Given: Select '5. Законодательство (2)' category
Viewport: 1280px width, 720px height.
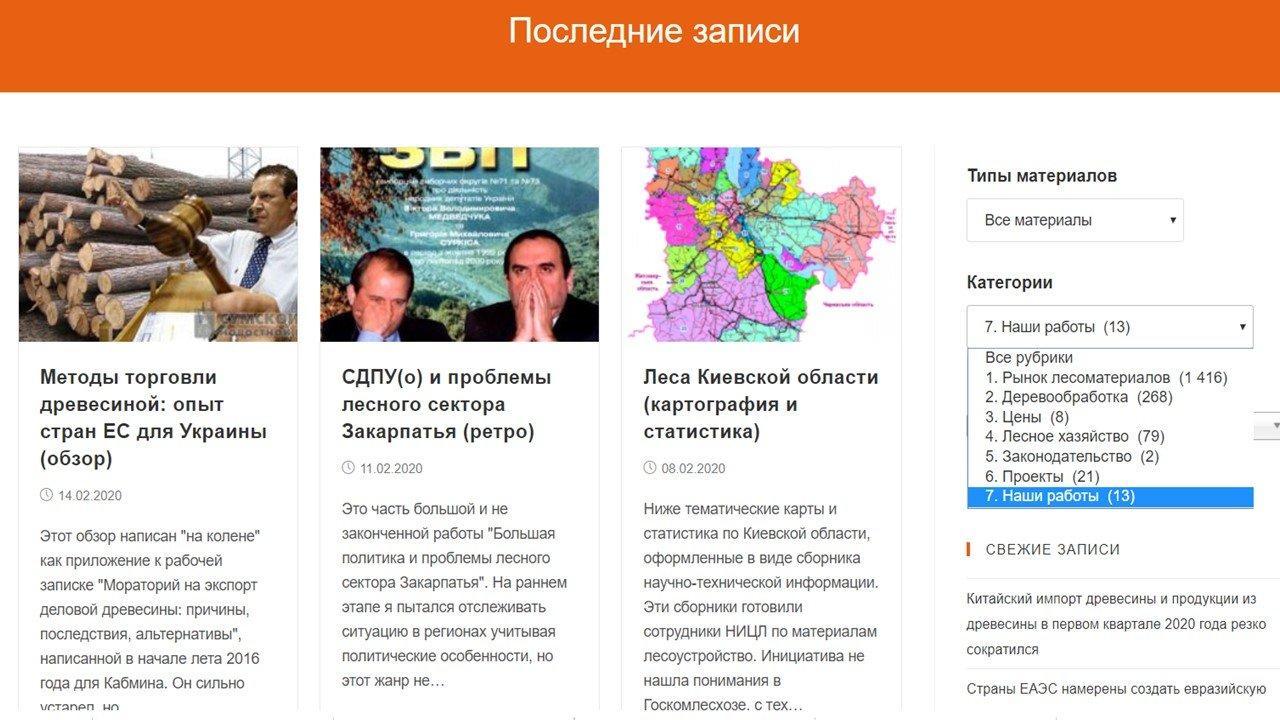Looking at the screenshot, I should (1072, 457).
